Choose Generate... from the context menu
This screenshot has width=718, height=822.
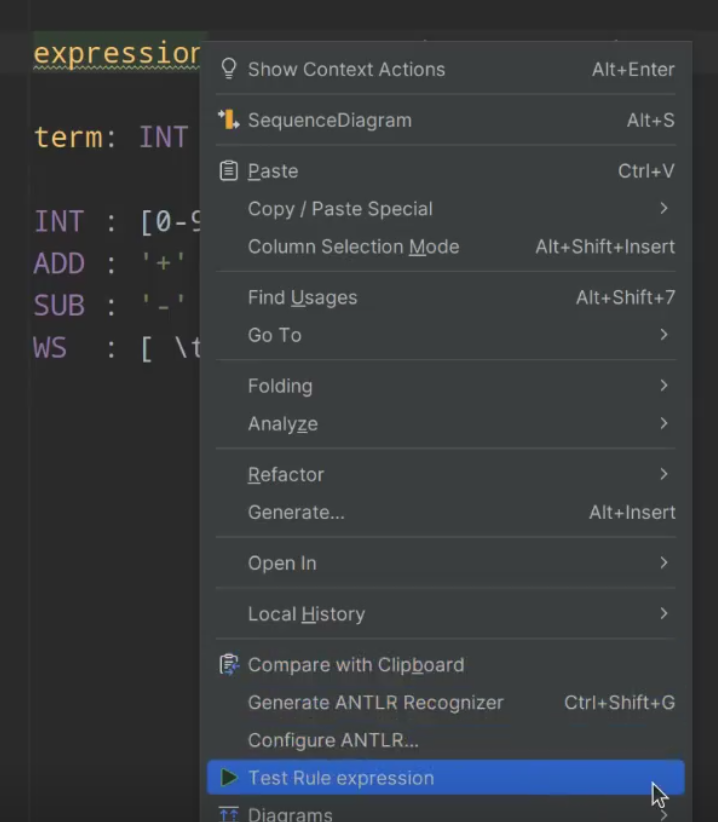[296, 513]
